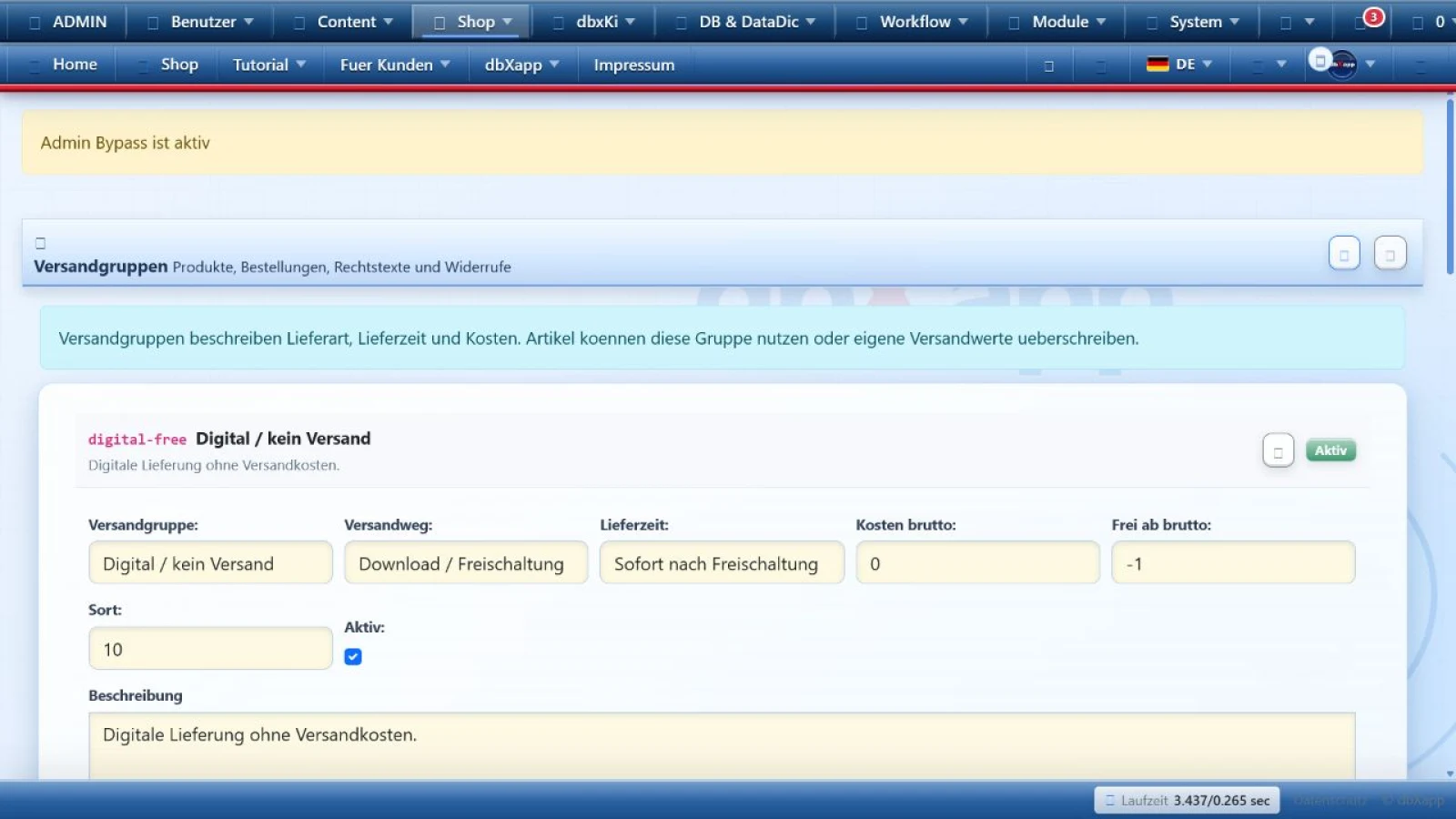Click the 'Versandweg:' field label
Viewport: 1456px width, 819px height.
pos(389,525)
